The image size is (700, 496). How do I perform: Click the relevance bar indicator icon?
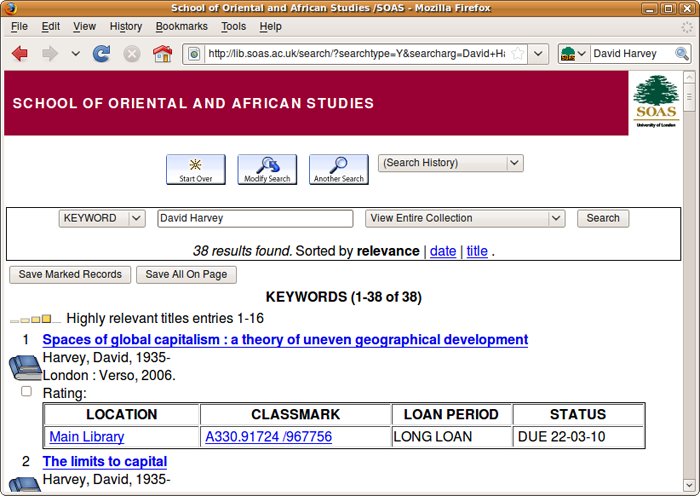coord(35,319)
